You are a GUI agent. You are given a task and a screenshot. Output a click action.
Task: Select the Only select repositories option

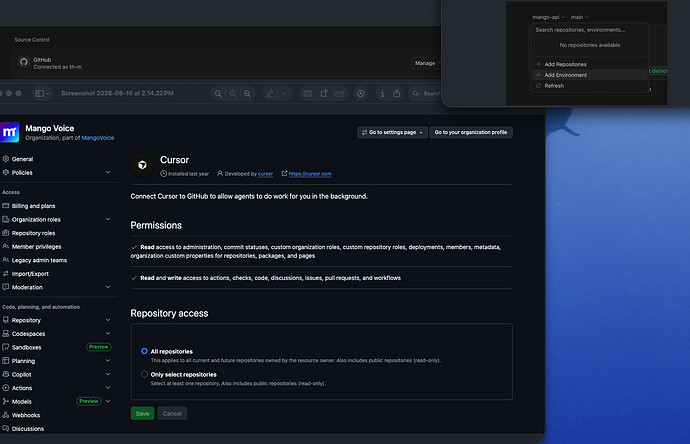144,374
